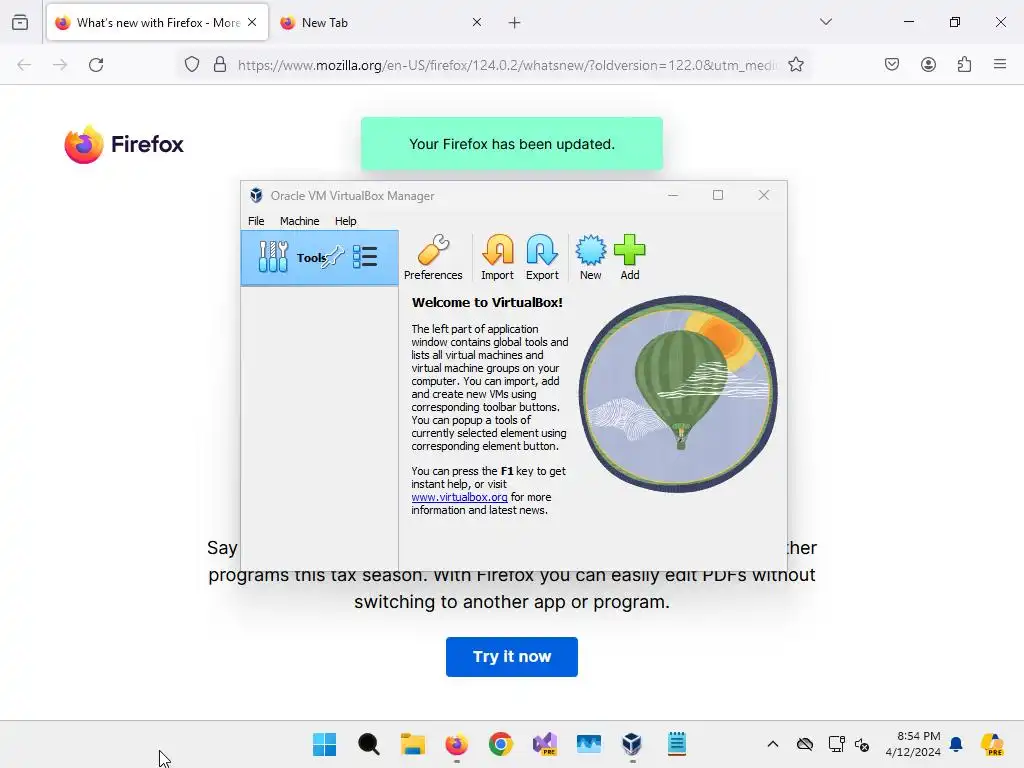Viewport: 1024px width, 768px height.
Task: Open the Firefox hamburger application menu
Action: pyautogui.click(x=1000, y=65)
